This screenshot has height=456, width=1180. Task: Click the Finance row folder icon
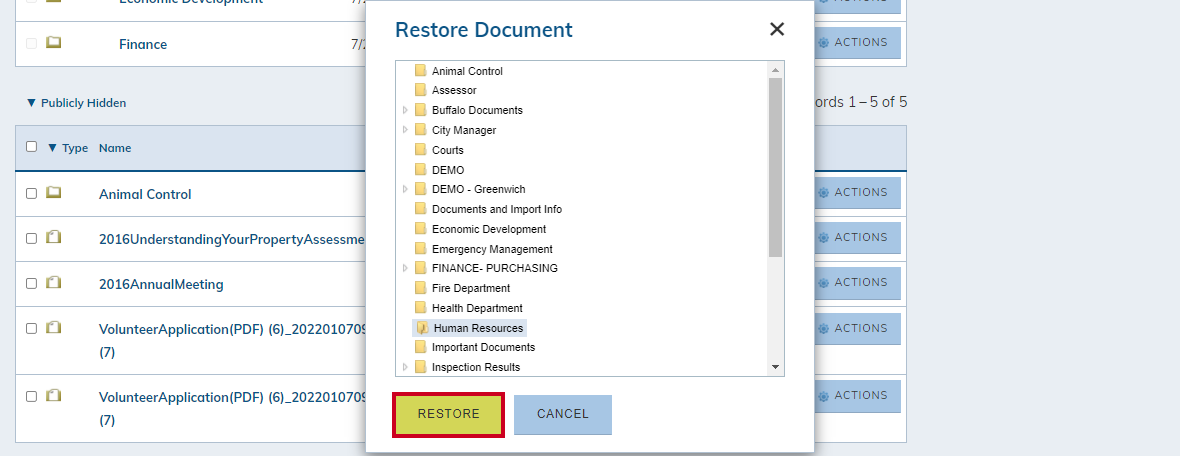click(x=53, y=43)
